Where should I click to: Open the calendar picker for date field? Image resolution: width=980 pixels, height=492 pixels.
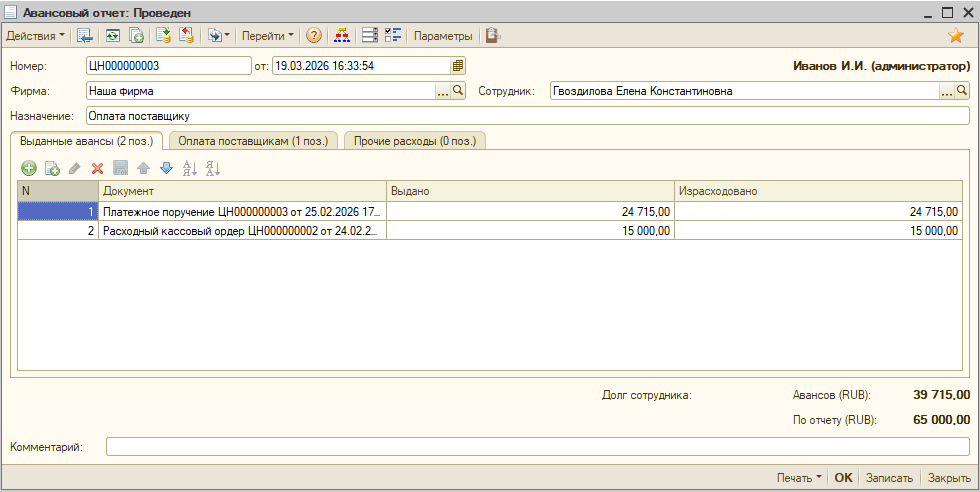458,66
